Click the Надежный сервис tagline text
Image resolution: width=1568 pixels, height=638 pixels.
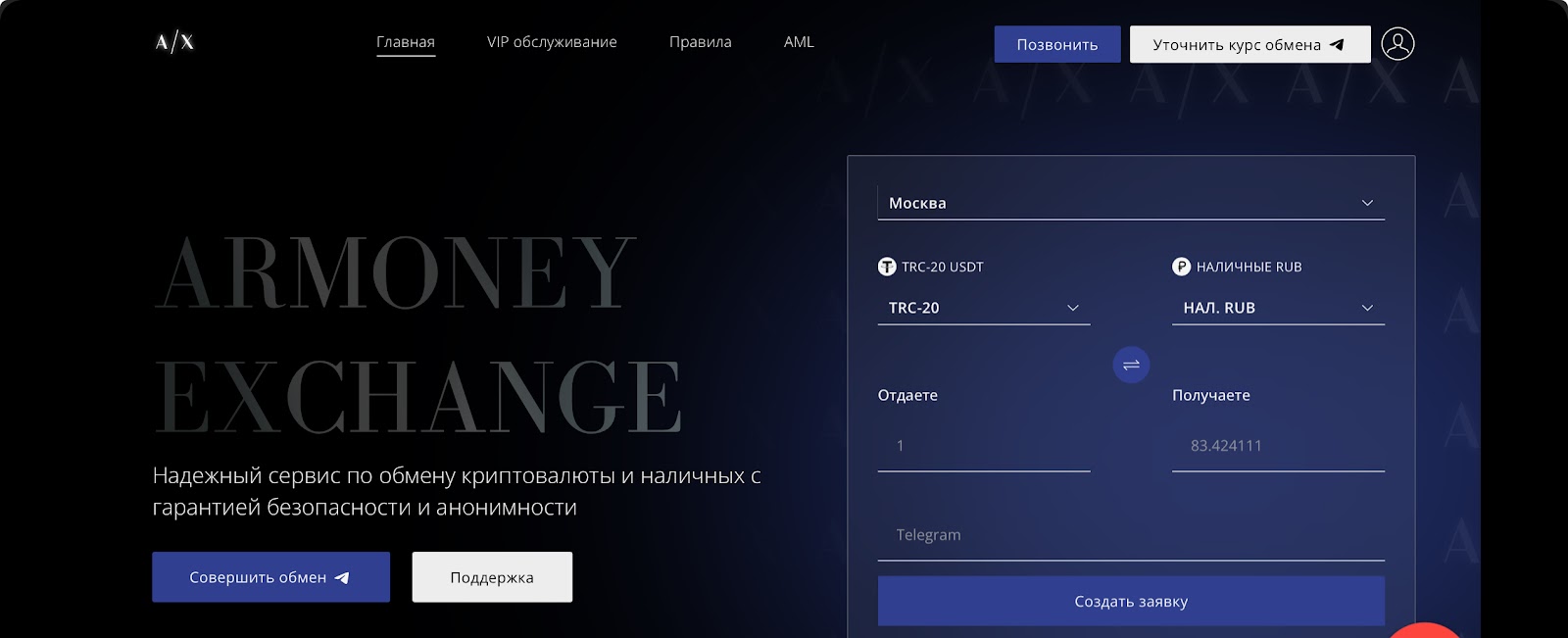pyautogui.click(x=457, y=491)
